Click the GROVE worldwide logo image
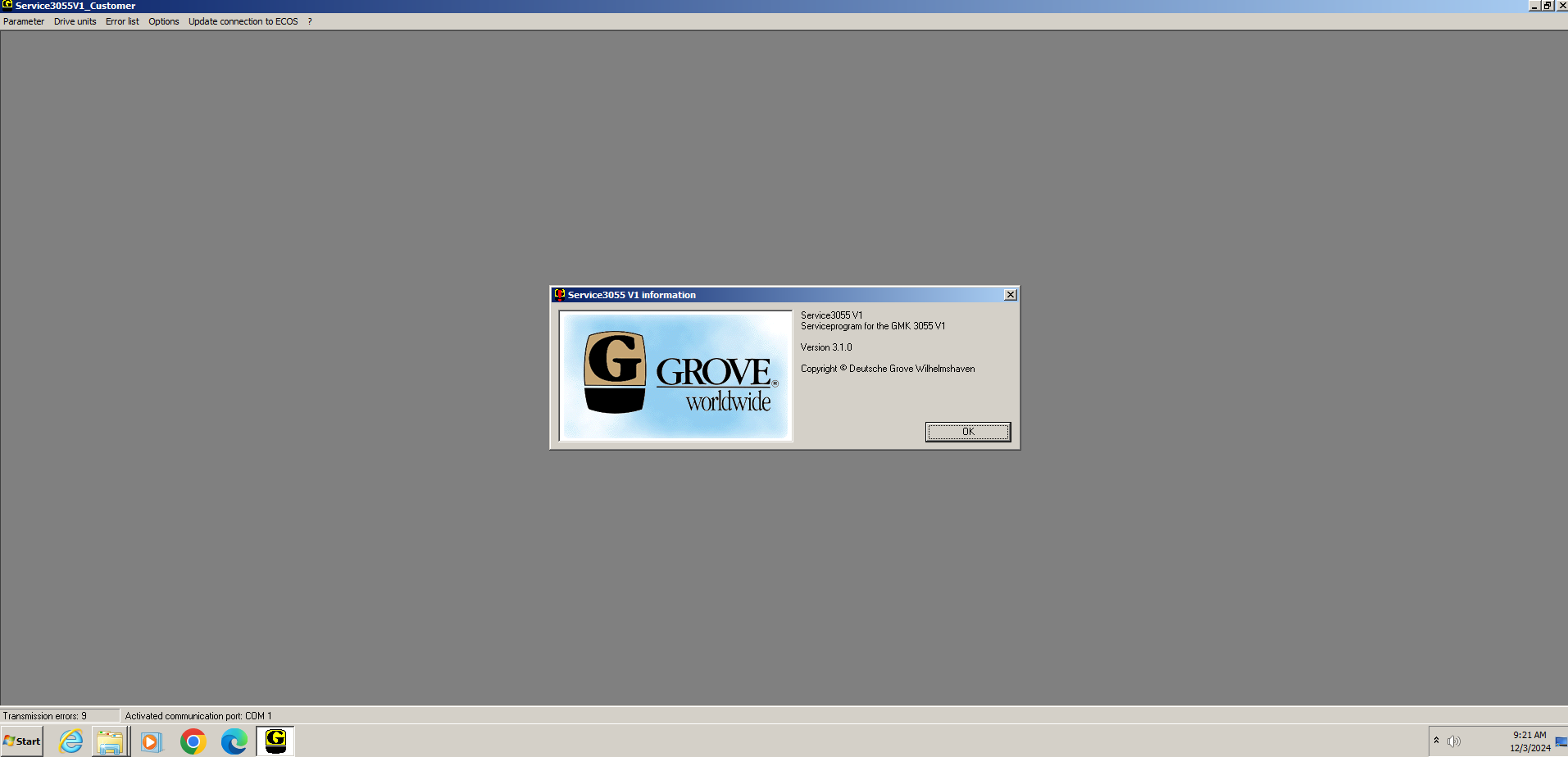 click(675, 375)
